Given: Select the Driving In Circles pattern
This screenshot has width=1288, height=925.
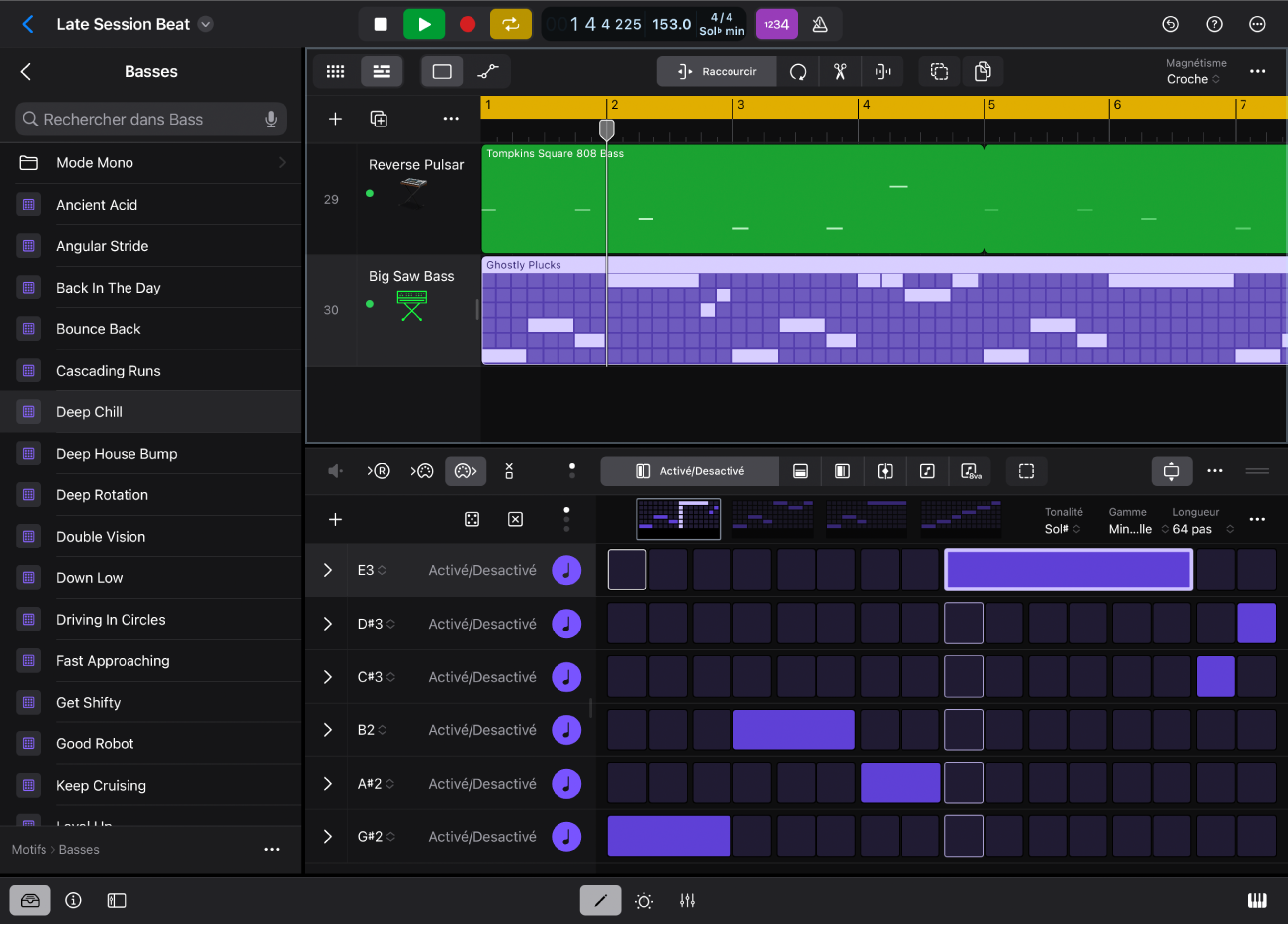Looking at the screenshot, I should coord(151,620).
